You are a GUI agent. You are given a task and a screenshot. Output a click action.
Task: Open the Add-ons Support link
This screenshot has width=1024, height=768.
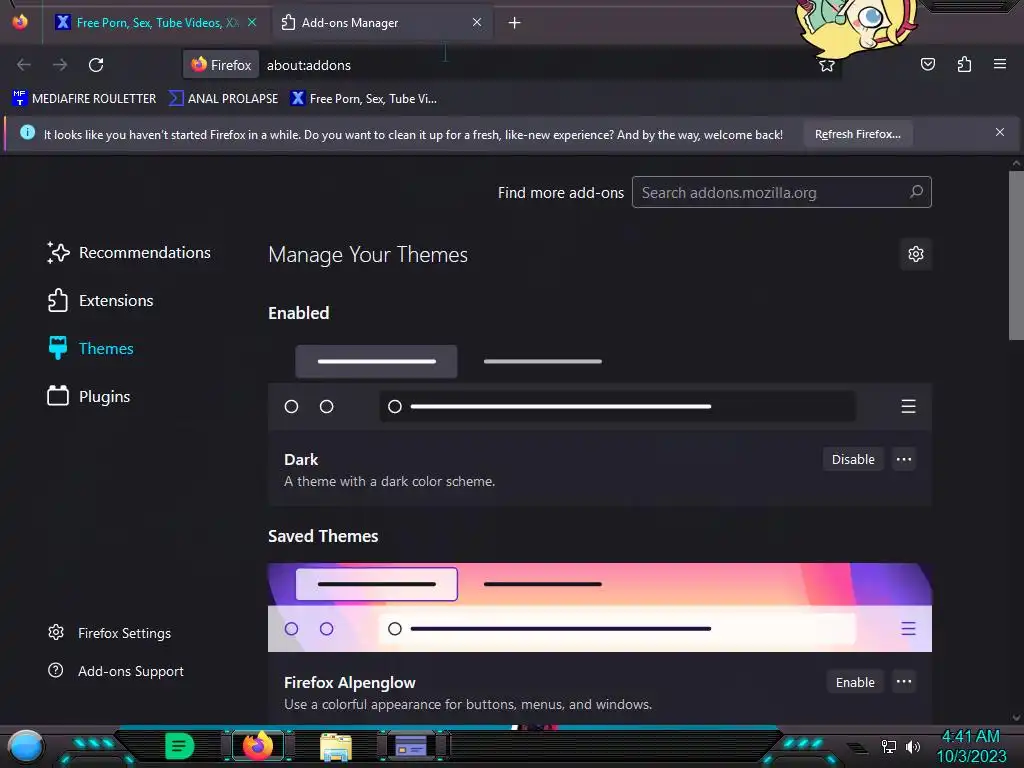(x=116, y=671)
